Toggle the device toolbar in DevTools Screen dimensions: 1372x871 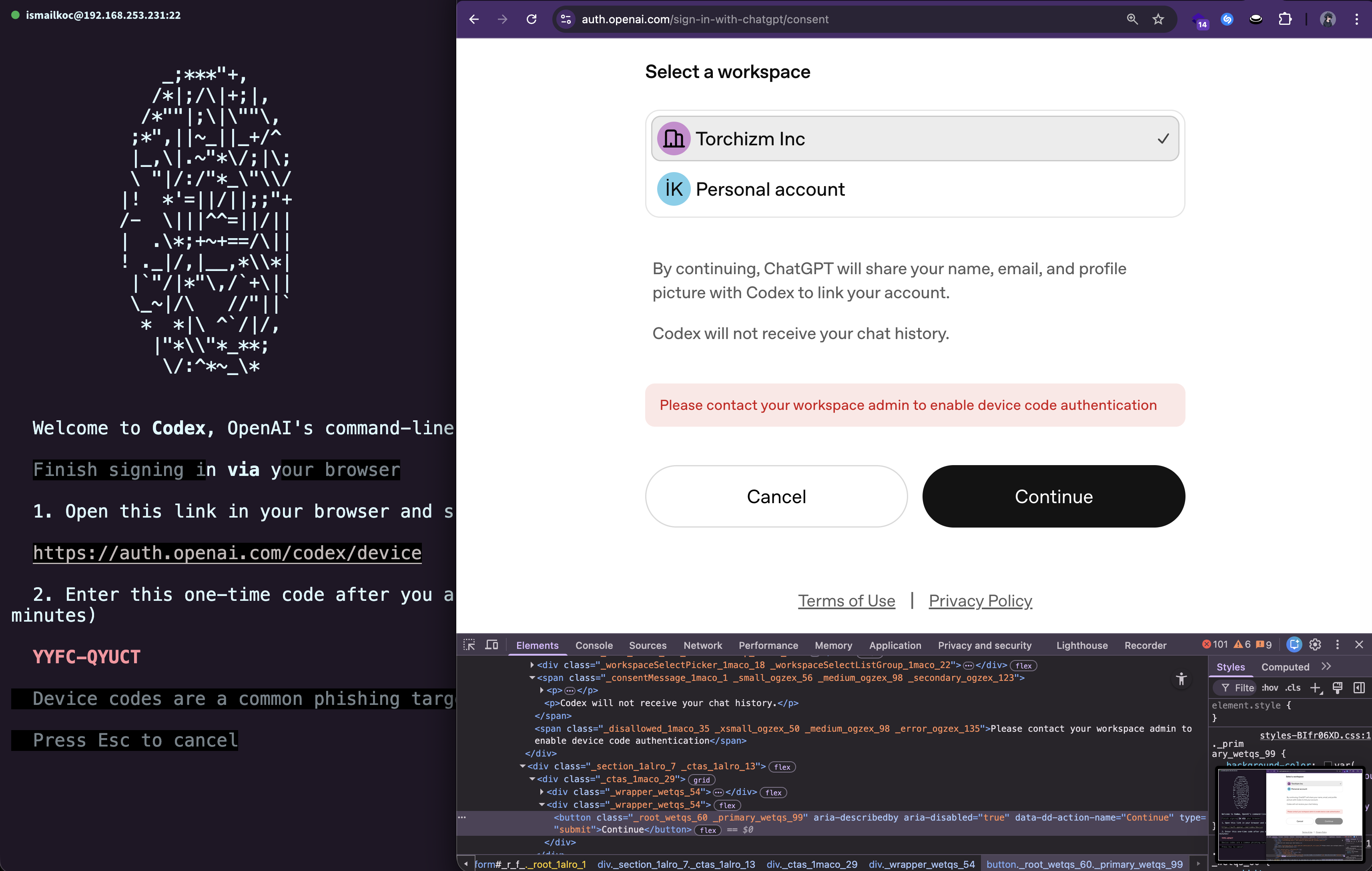pos(492,645)
